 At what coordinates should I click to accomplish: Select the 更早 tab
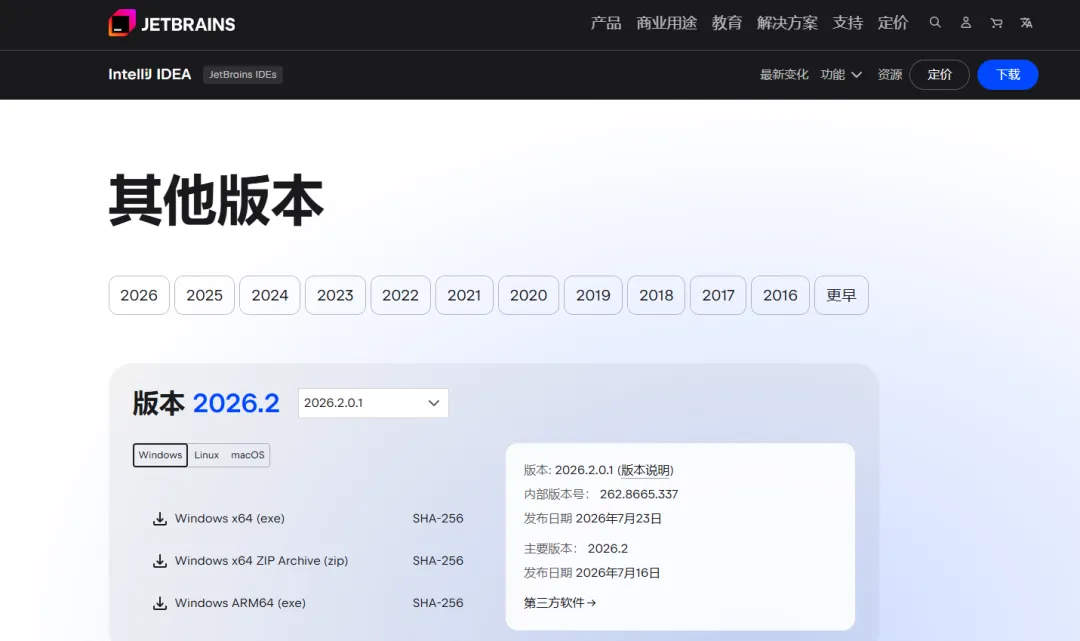[842, 295]
